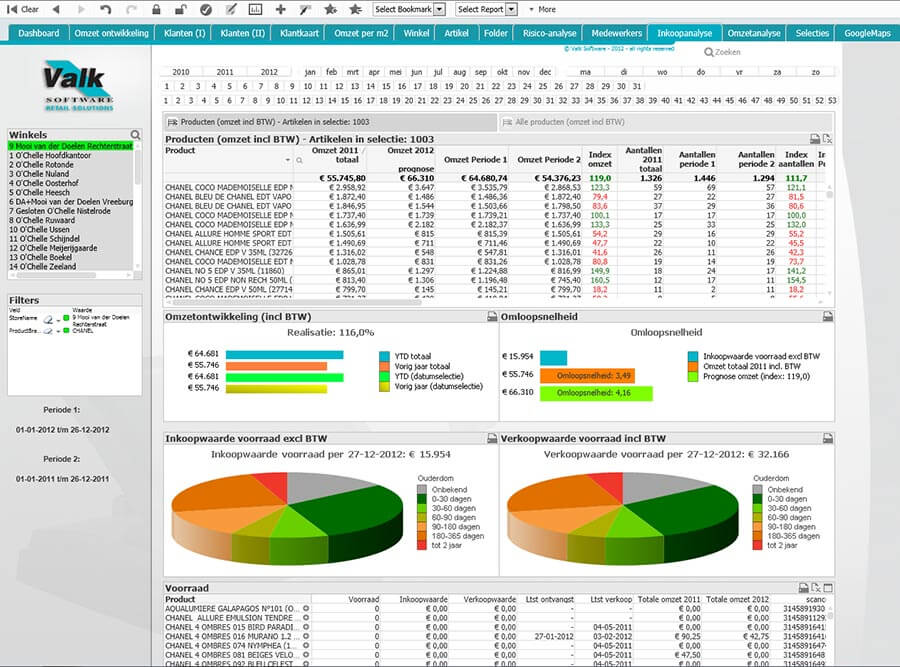The width and height of the screenshot is (900, 667).
Task: Select day 31 in the day row
Action: [x=637, y=87]
